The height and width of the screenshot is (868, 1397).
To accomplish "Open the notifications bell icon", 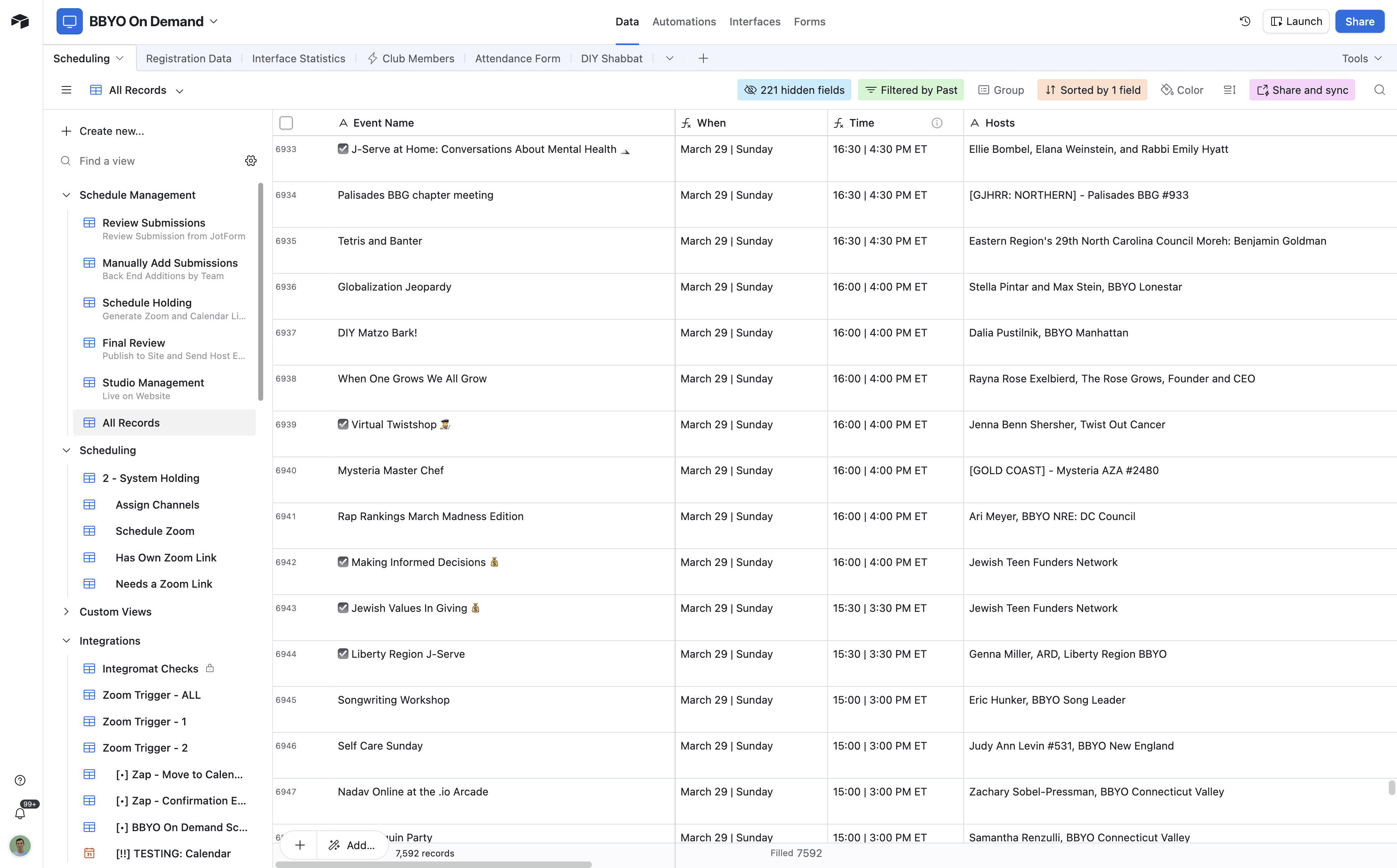I will [x=20, y=813].
